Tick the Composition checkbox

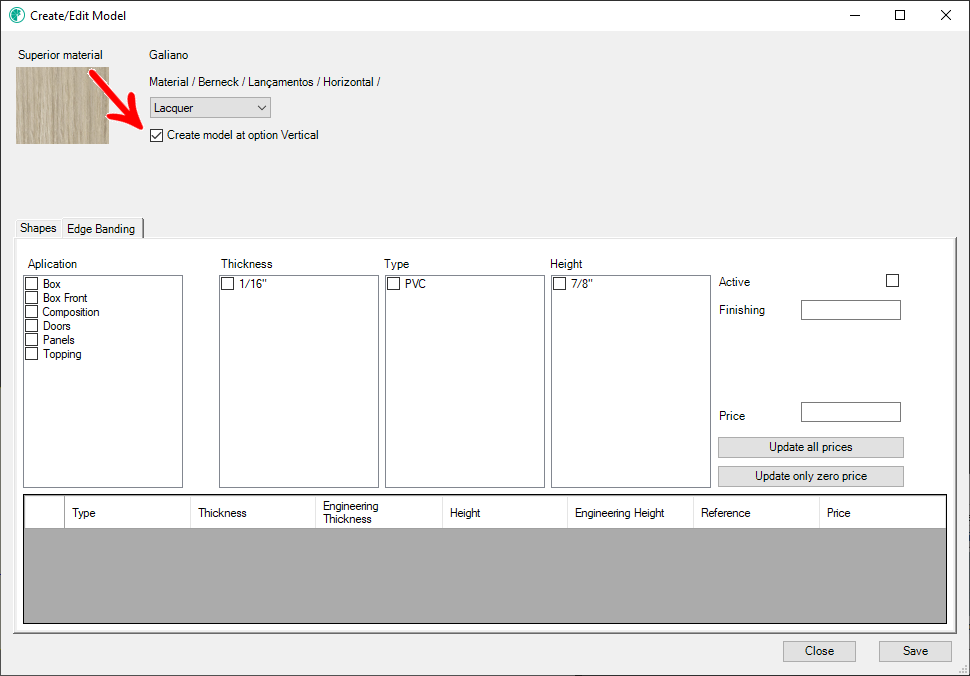(x=32, y=312)
